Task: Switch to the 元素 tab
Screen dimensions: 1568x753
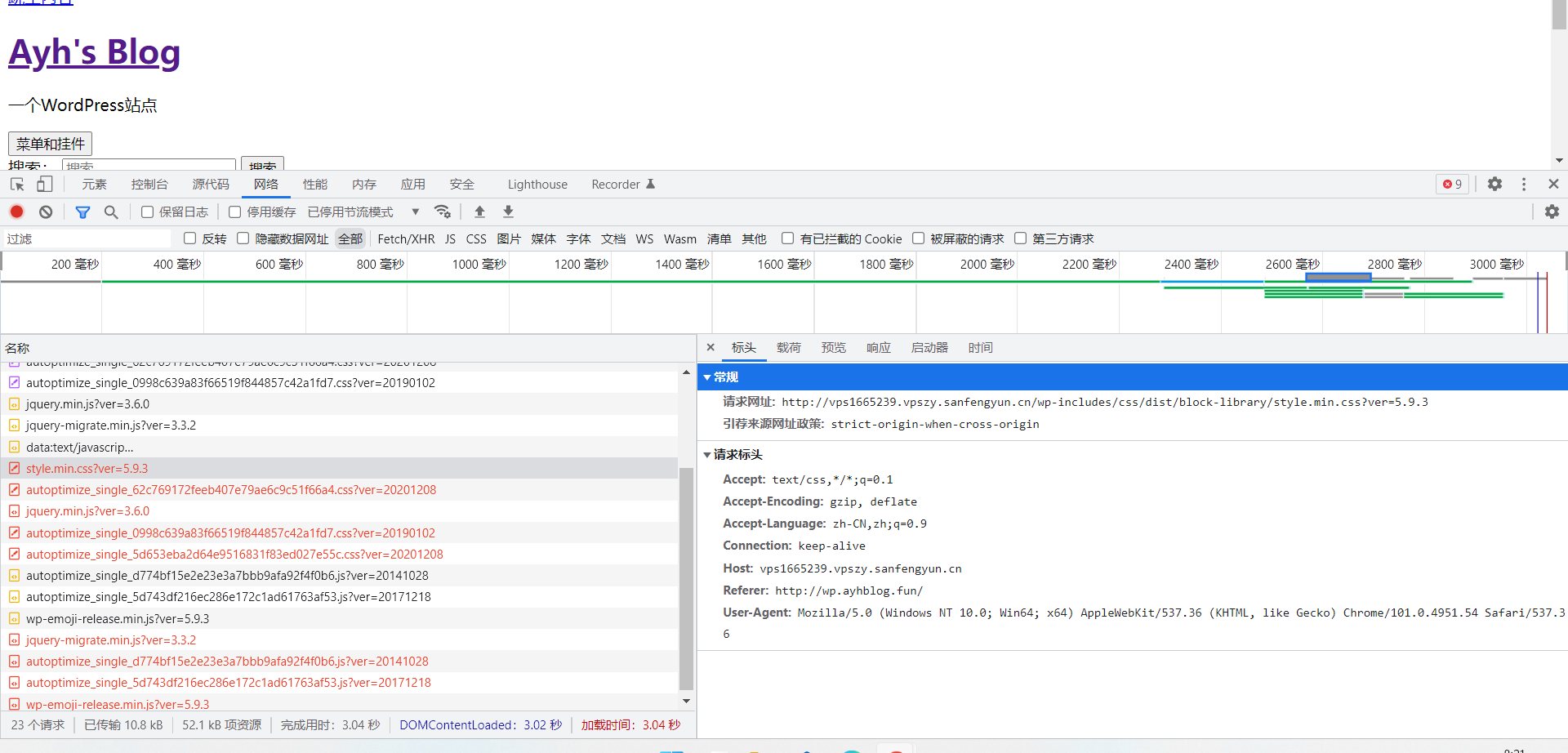Action: 94,185
